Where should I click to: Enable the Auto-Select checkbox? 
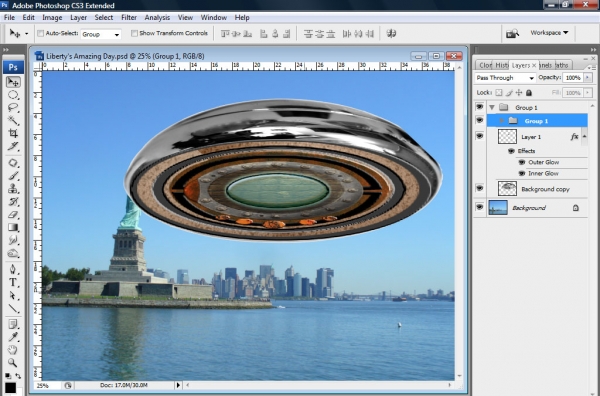pos(40,34)
